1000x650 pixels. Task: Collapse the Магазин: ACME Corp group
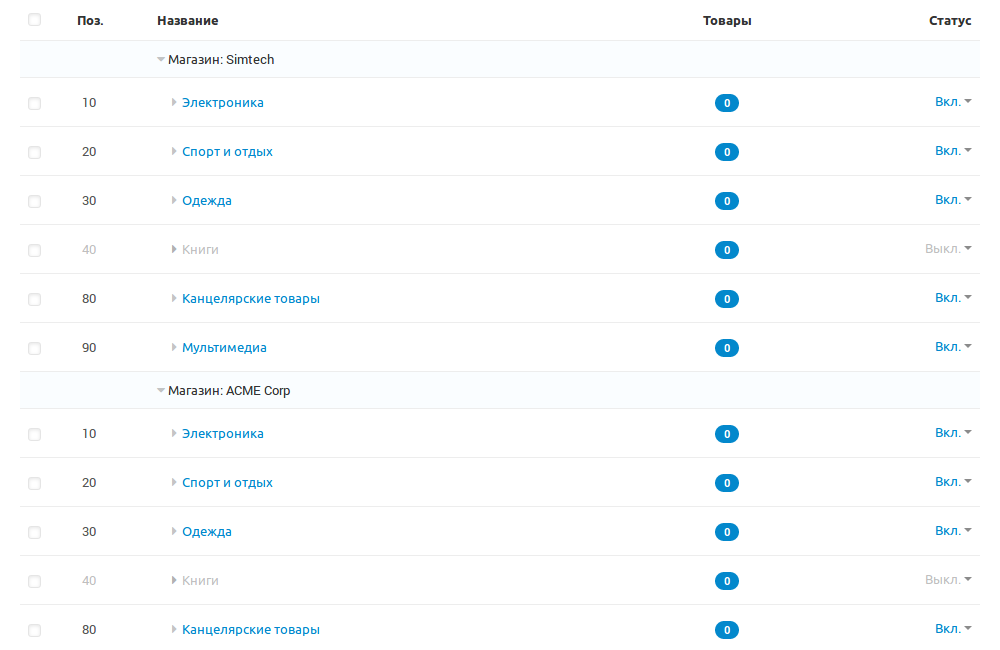(161, 391)
